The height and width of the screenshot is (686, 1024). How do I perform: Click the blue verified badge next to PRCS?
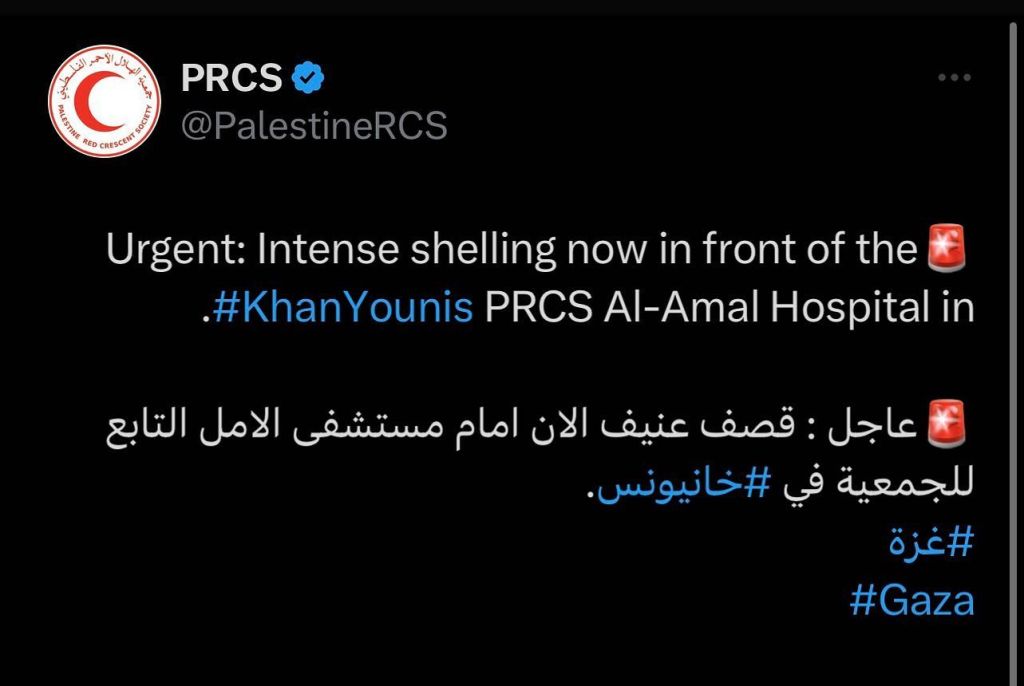point(307,77)
